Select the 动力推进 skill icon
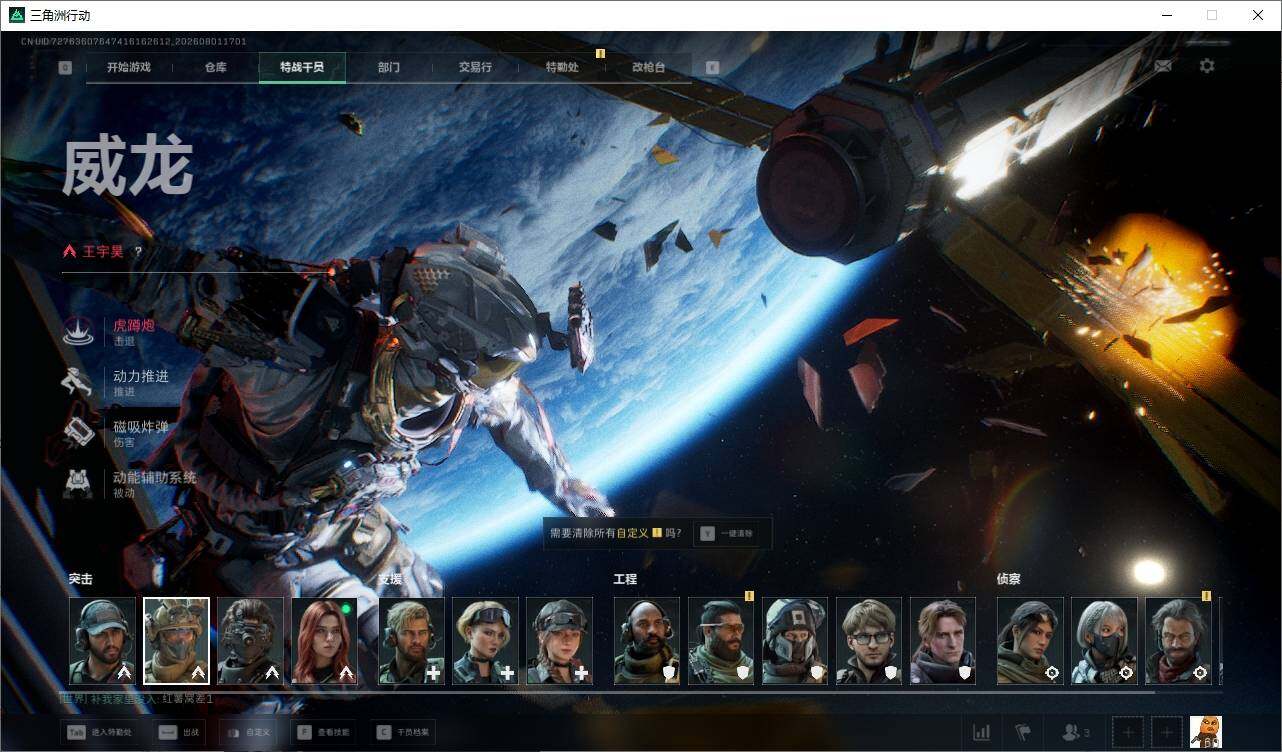 click(78, 382)
